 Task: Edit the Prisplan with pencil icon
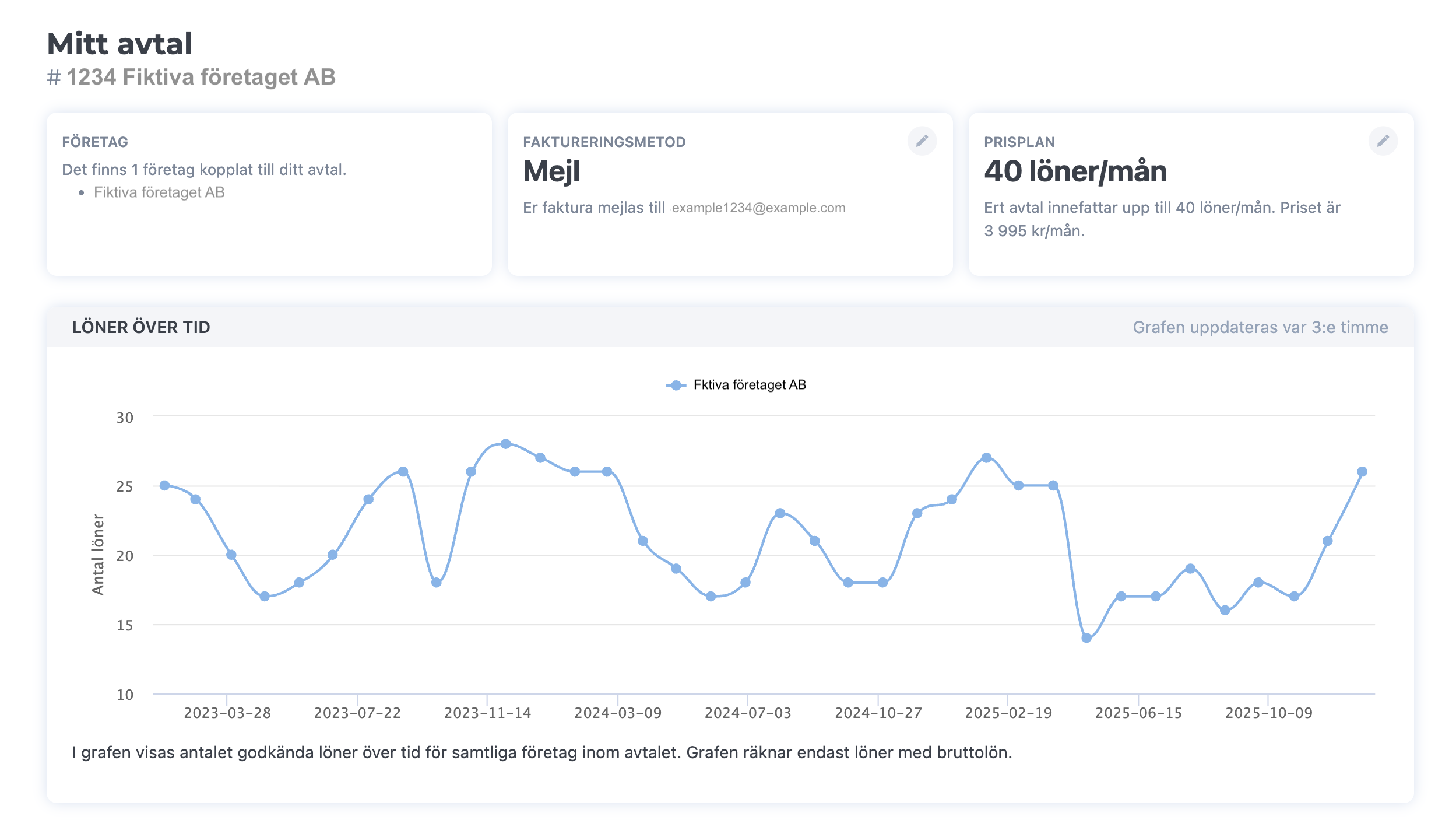pyautogui.click(x=1383, y=141)
